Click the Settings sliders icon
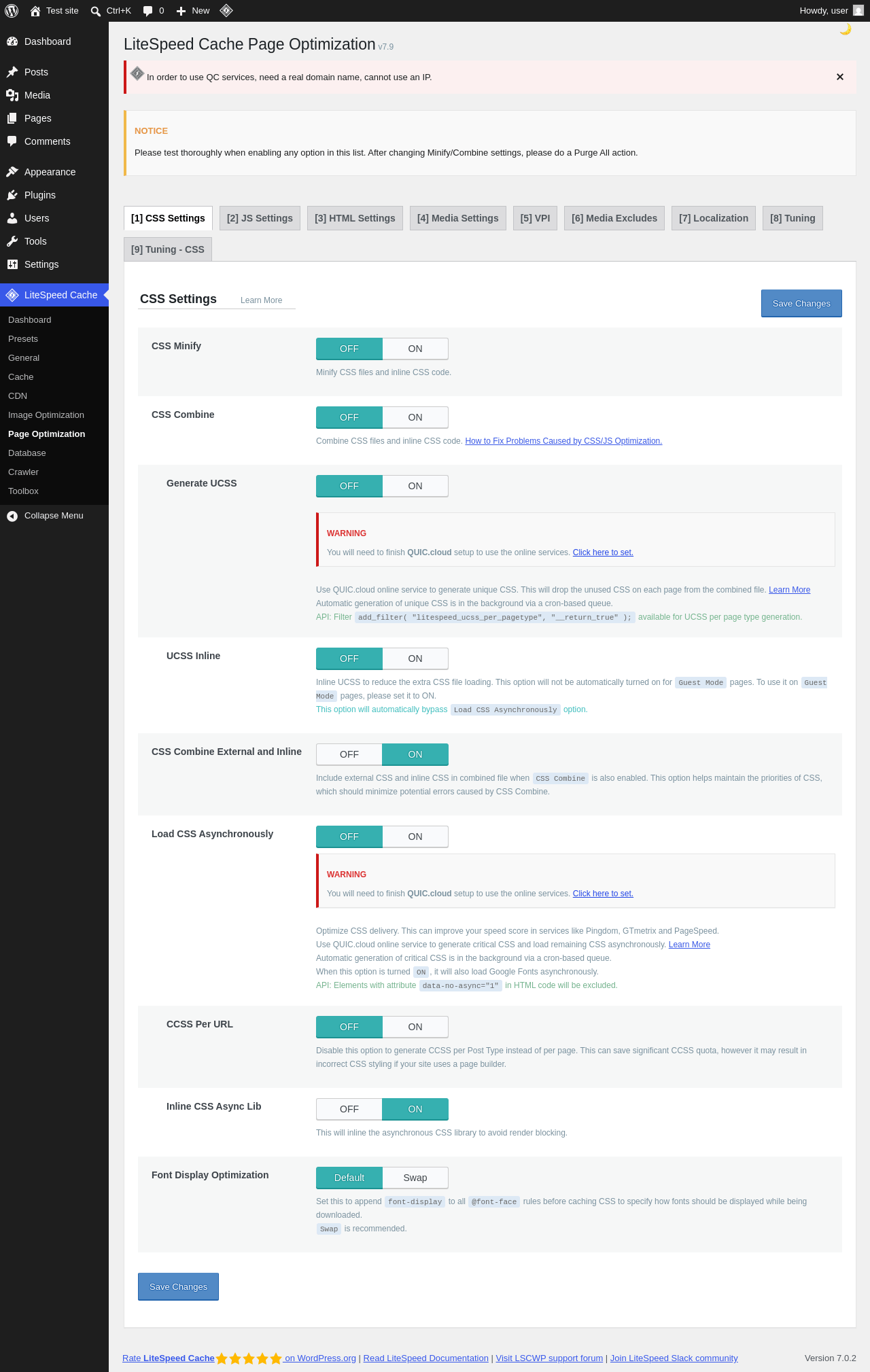 (x=12, y=264)
